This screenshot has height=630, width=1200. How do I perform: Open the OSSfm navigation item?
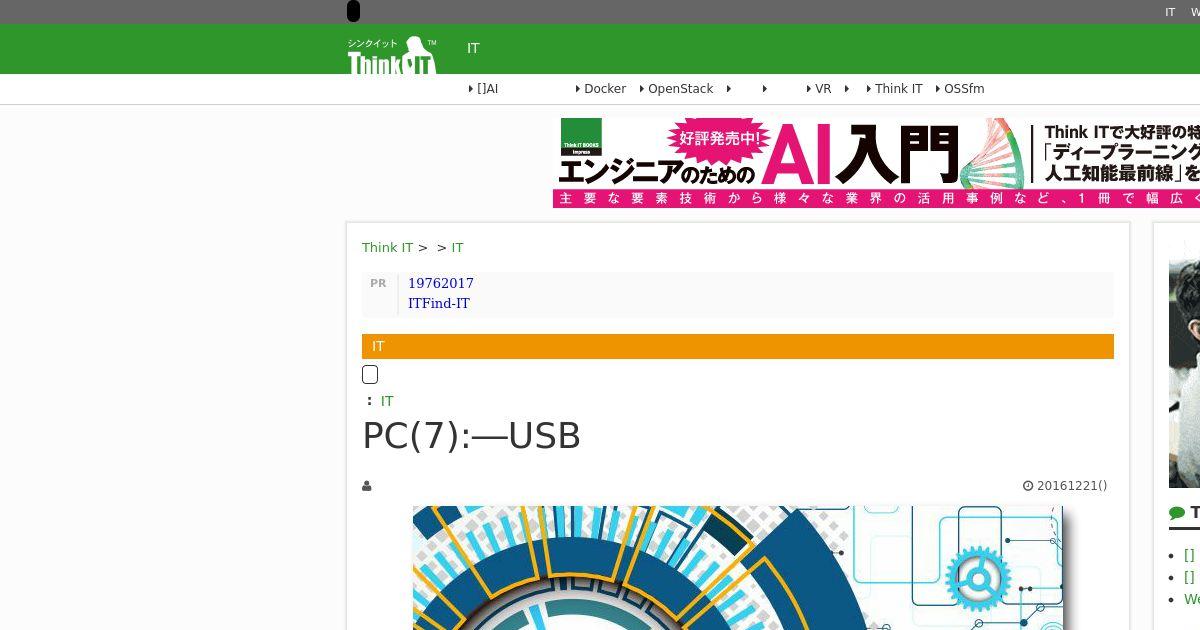[x=964, y=89]
